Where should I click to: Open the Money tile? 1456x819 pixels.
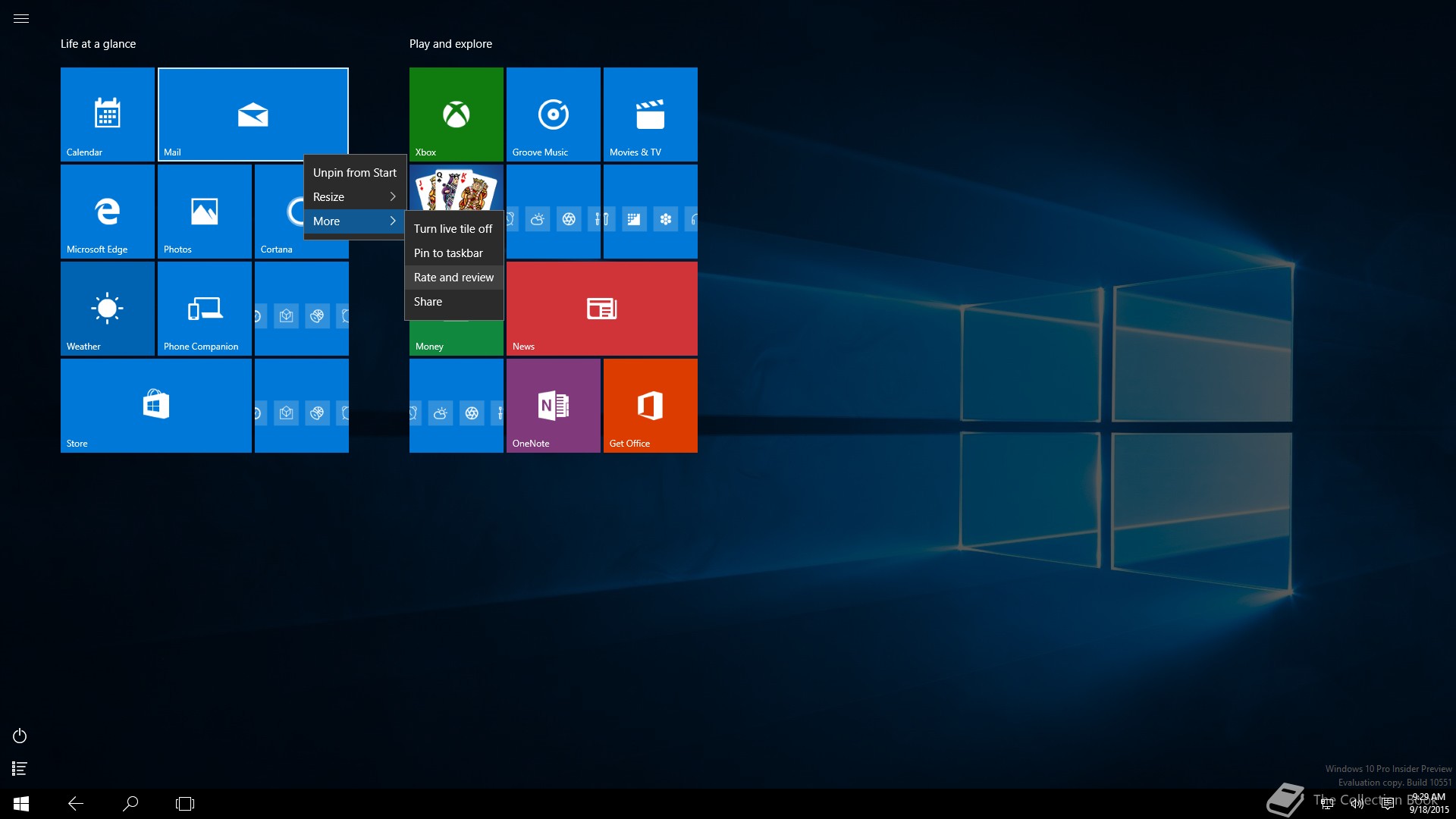click(457, 339)
